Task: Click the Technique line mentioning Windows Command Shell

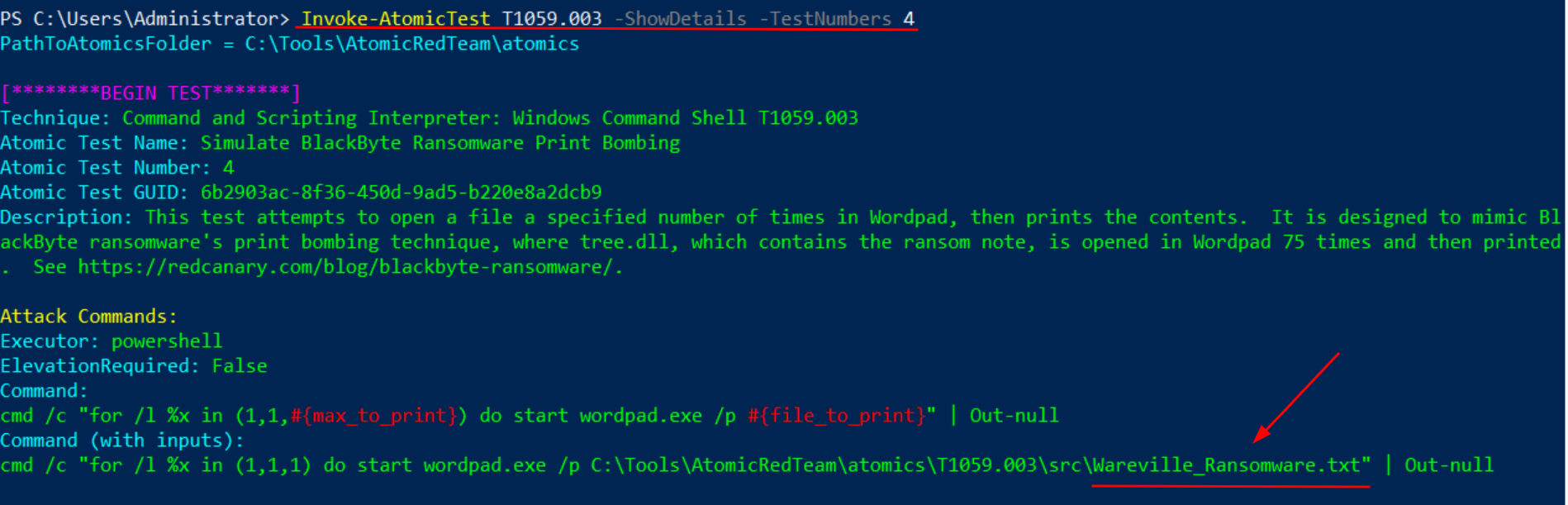Action: [429, 117]
